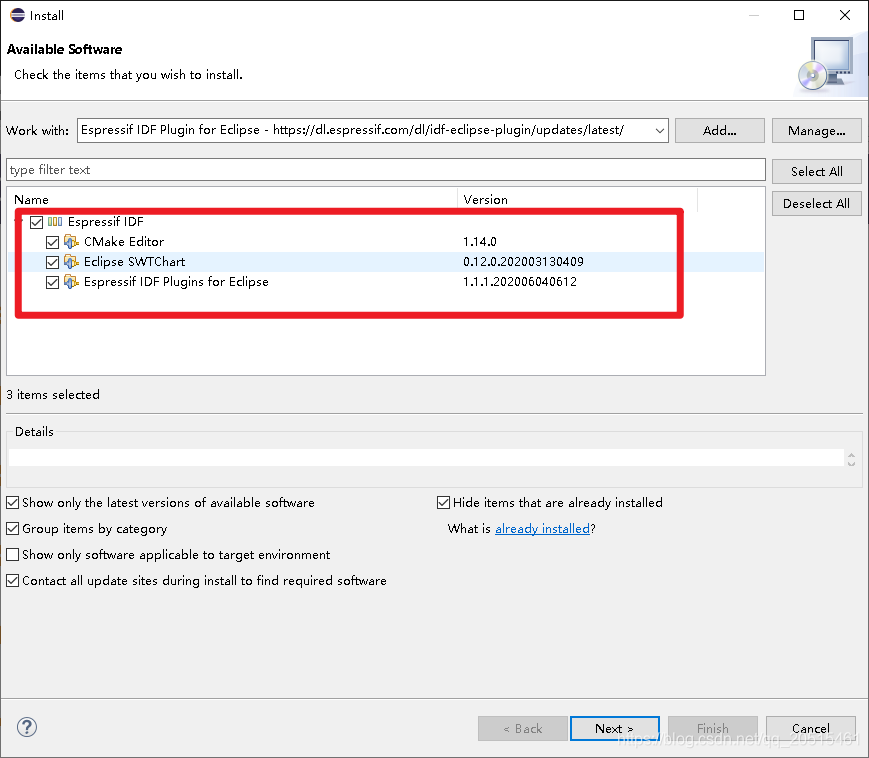Click version 1.14.0 cell

tap(479, 242)
